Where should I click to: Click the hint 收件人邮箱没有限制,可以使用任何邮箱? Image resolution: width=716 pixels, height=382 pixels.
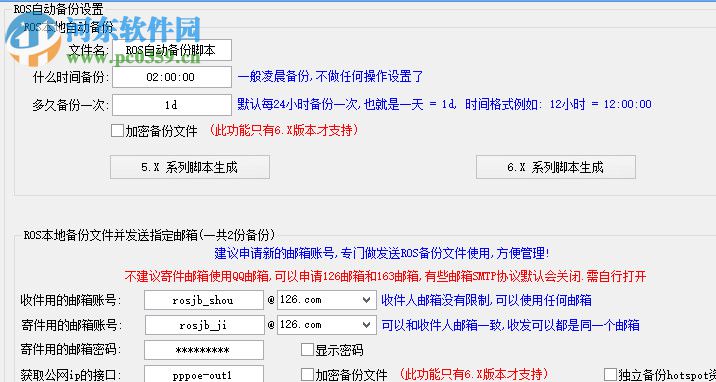pos(487,300)
